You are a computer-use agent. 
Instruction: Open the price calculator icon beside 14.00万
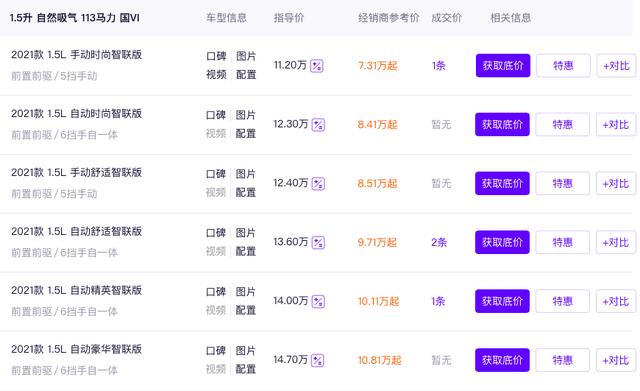pos(318,301)
